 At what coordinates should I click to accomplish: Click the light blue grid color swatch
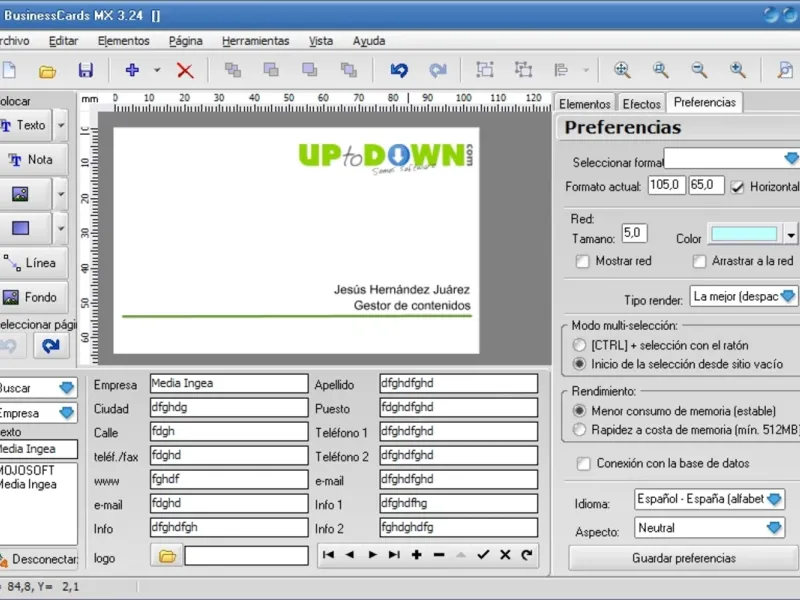pos(744,234)
